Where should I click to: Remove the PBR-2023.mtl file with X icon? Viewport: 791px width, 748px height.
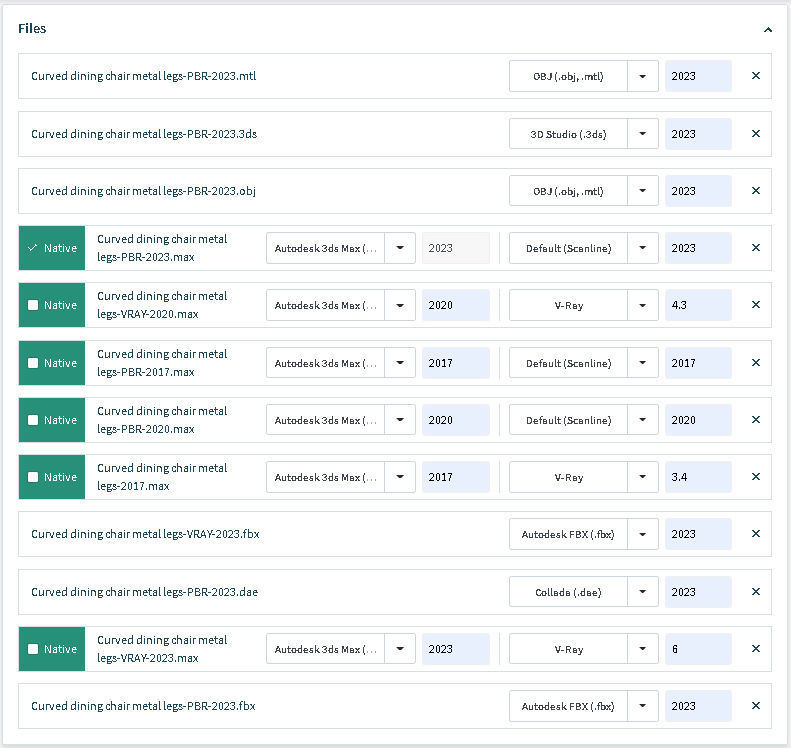click(755, 76)
